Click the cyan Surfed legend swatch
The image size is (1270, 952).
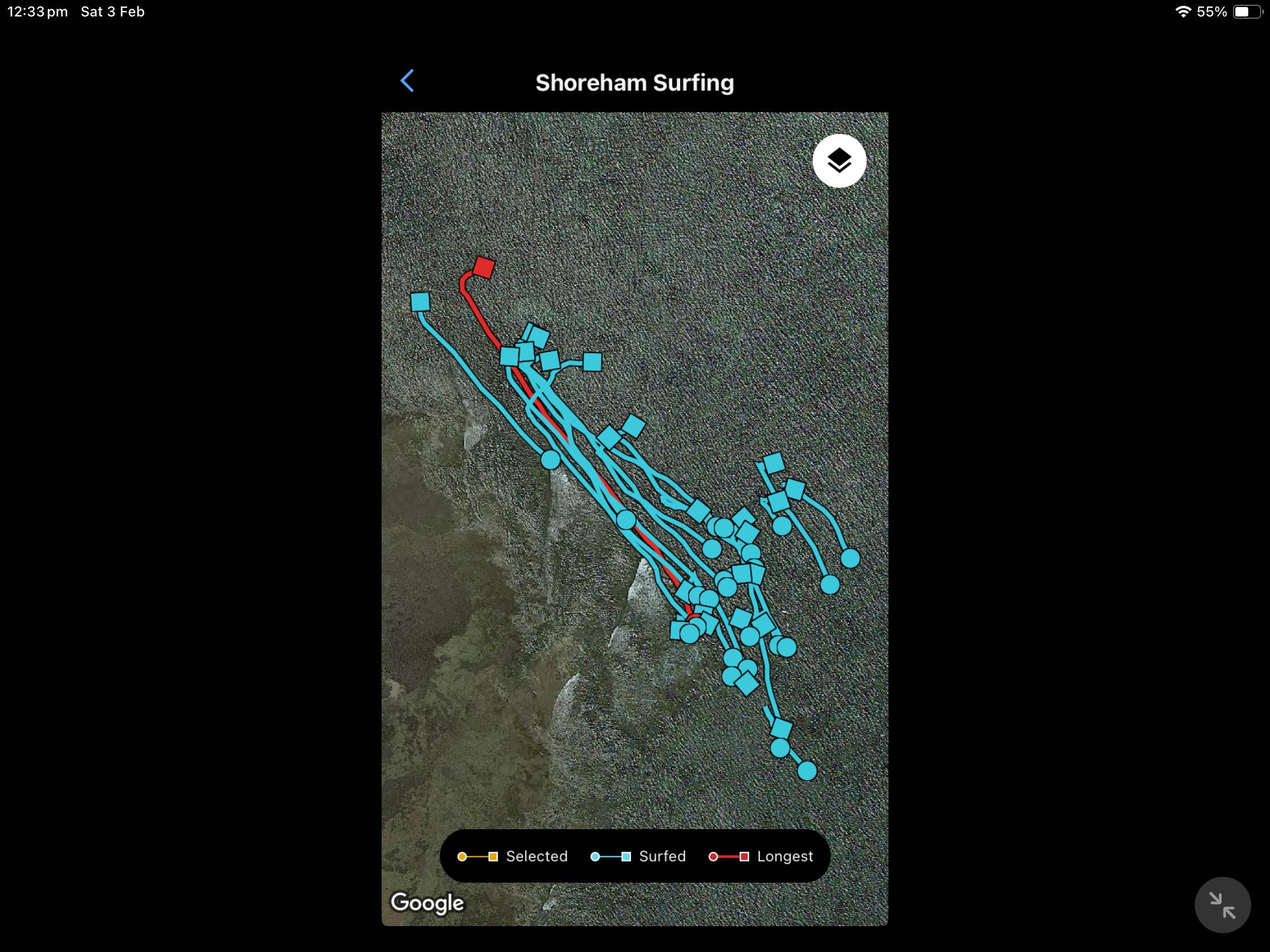coord(610,857)
